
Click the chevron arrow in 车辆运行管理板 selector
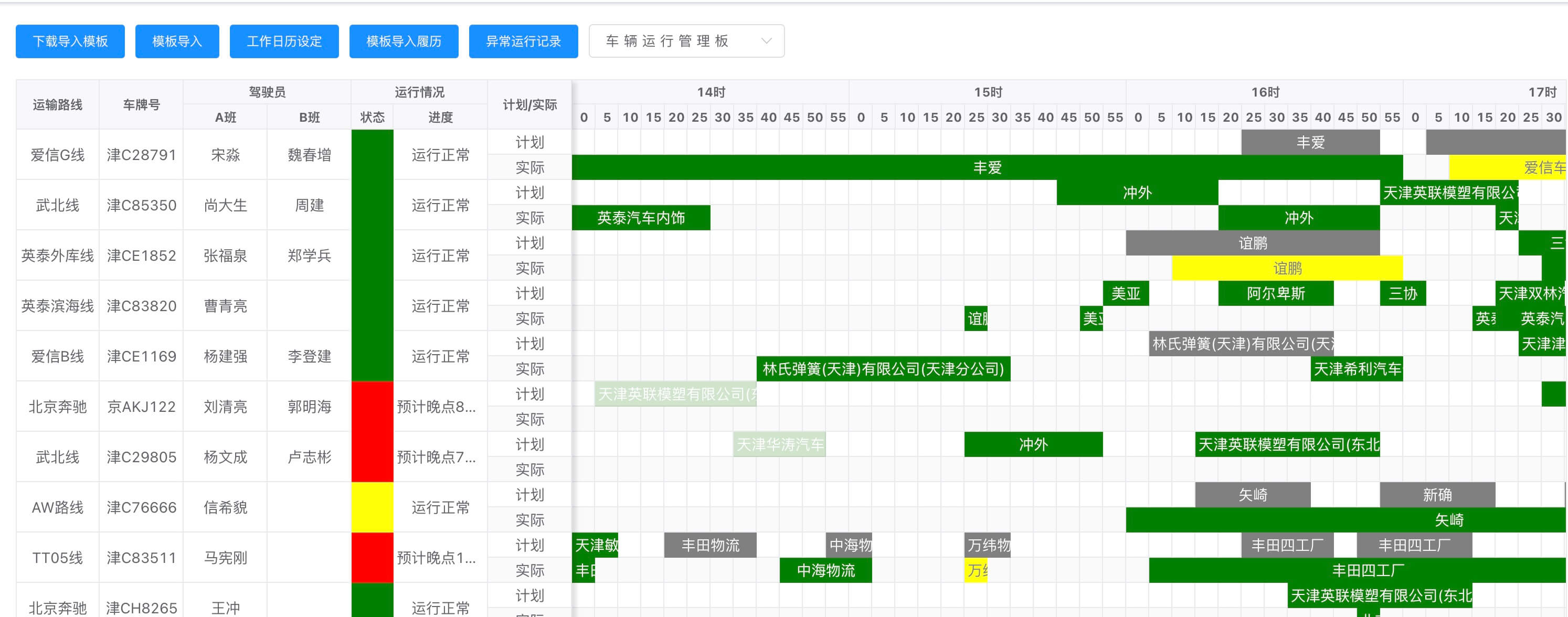tap(766, 41)
